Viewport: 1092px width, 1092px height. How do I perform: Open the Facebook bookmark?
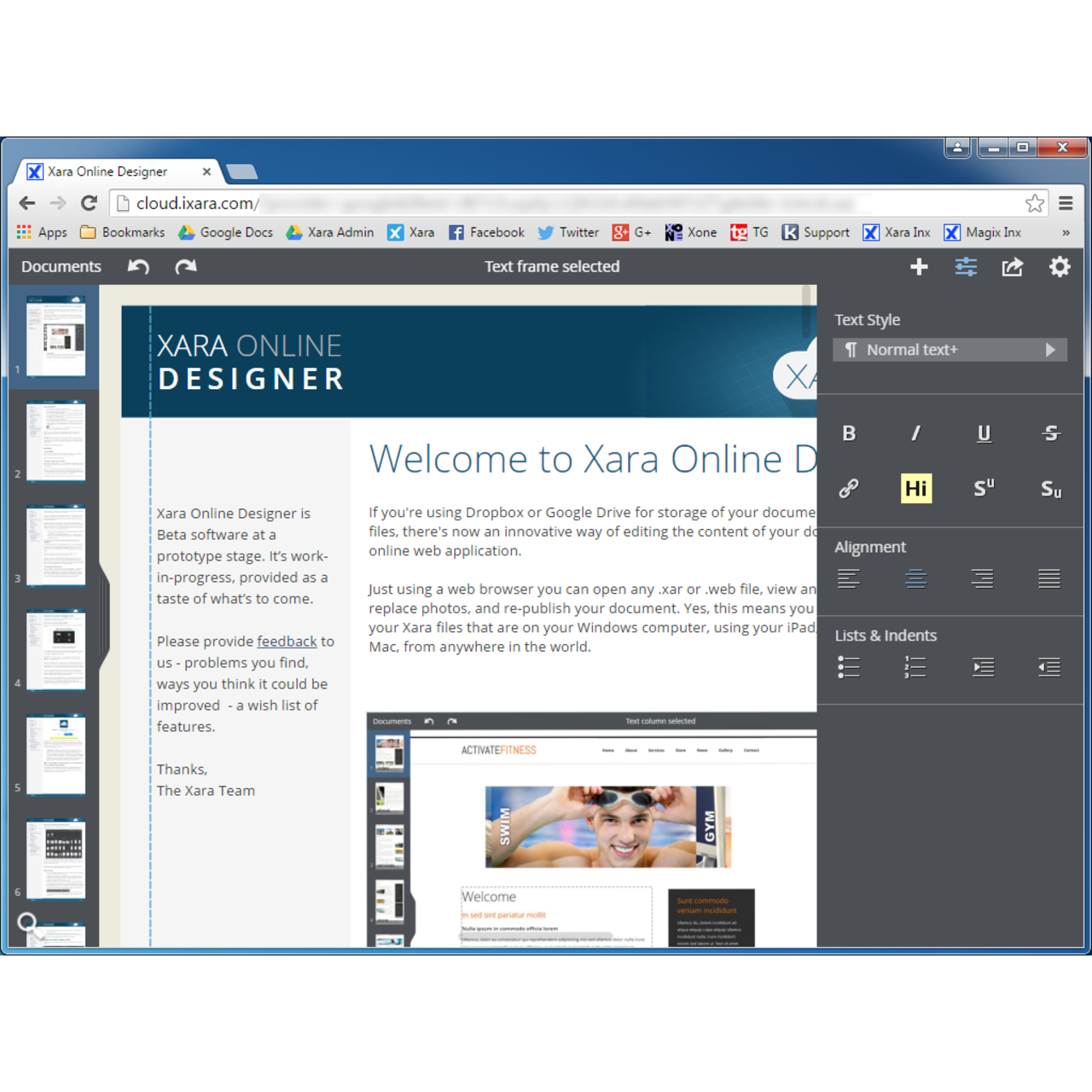coord(486,232)
